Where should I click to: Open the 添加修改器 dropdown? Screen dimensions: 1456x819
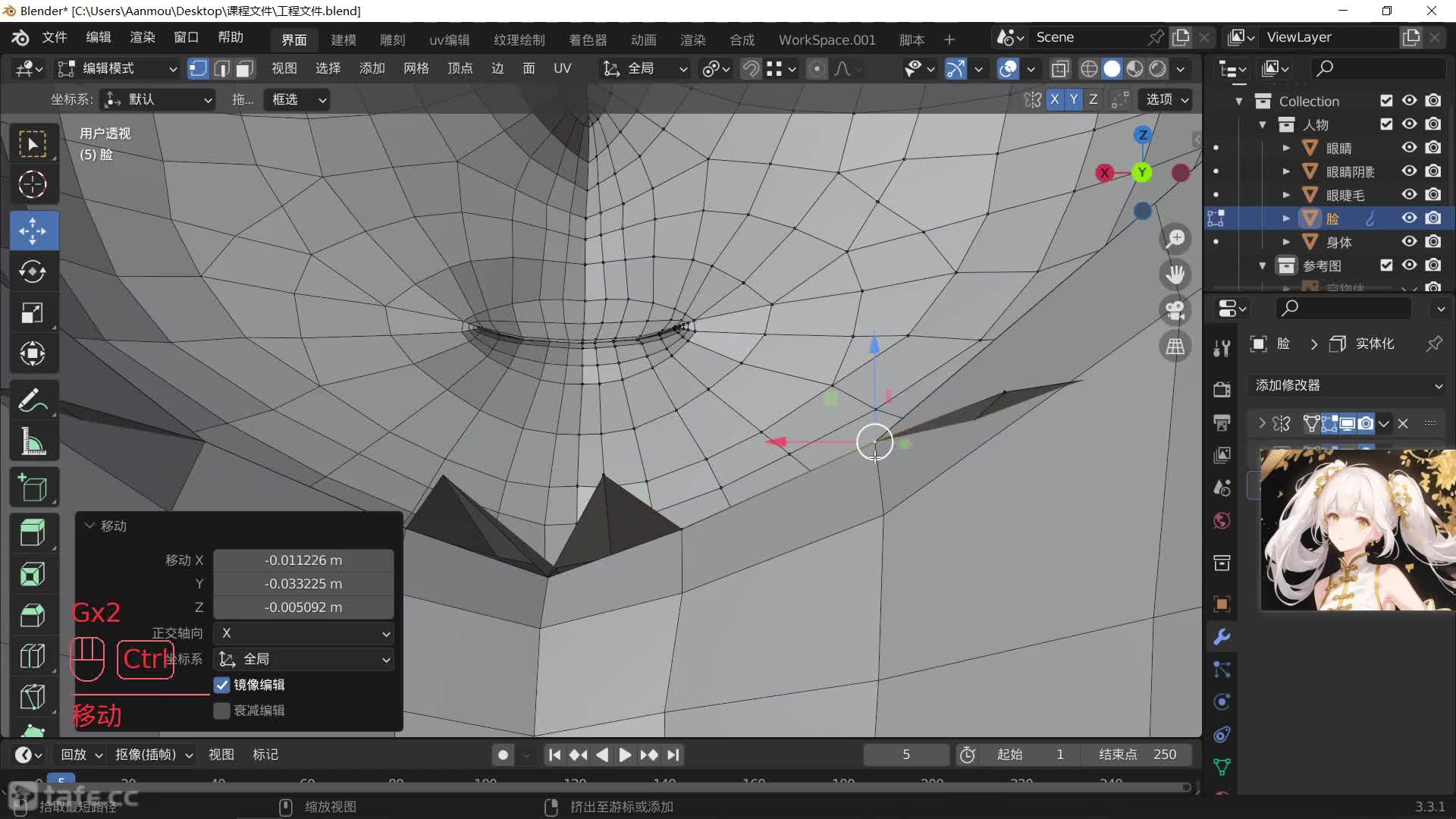click(1348, 385)
